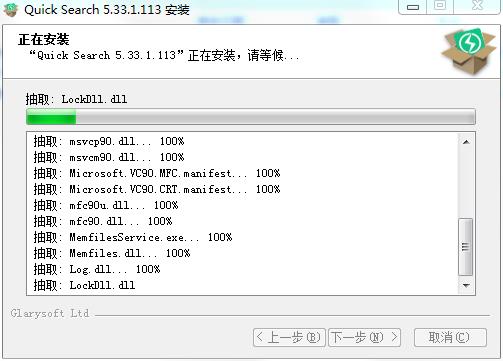Image resolution: width=503 pixels, height=361 pixels.
Task: Click the window title Quick Search 5.33.1.113 安装
Action: pos(107,9)
